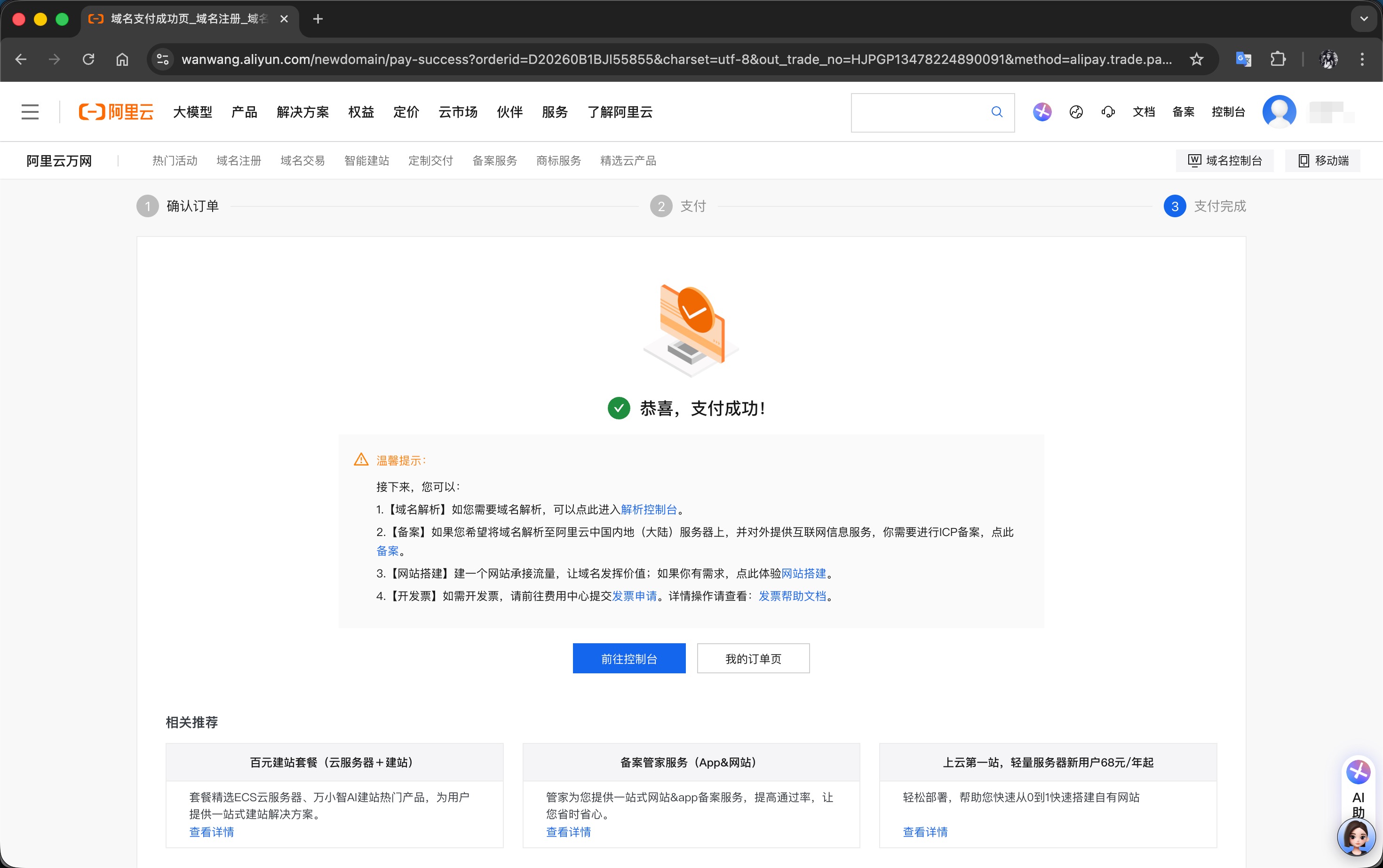The width and height of the screenshot is (1383, 868).
Task: Open the user avatar profile icon
Action: [1279, 112]
